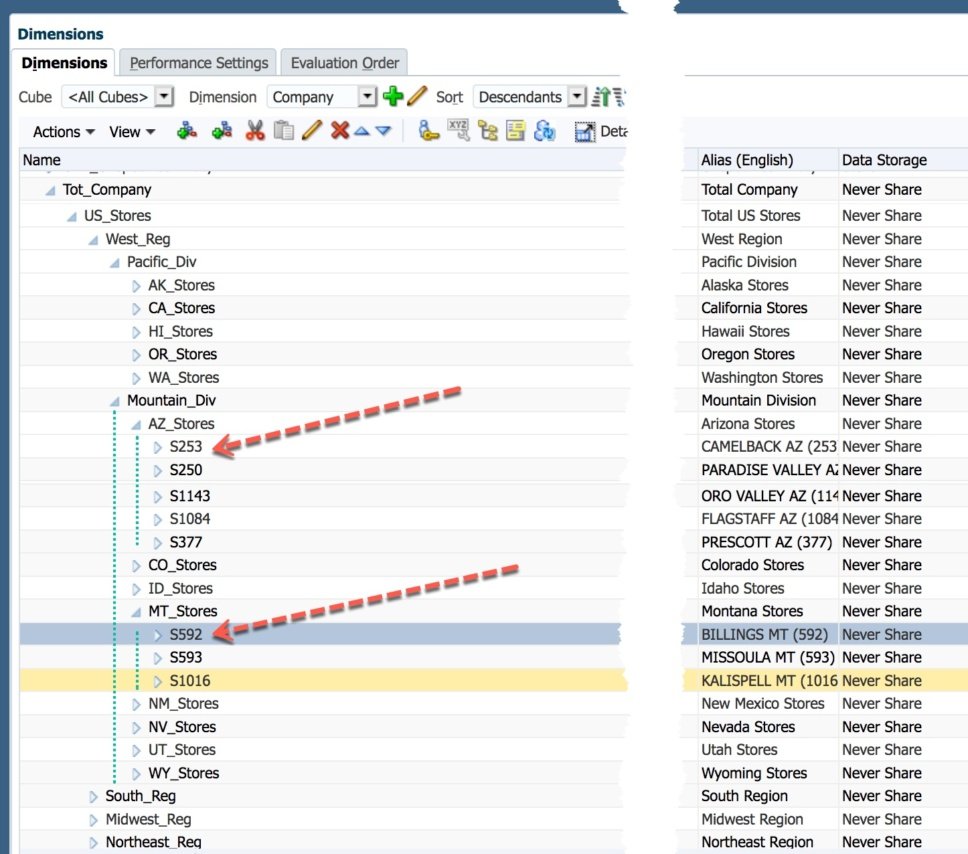
Task: Open the Actions menu
Action: tap(58, 131)
